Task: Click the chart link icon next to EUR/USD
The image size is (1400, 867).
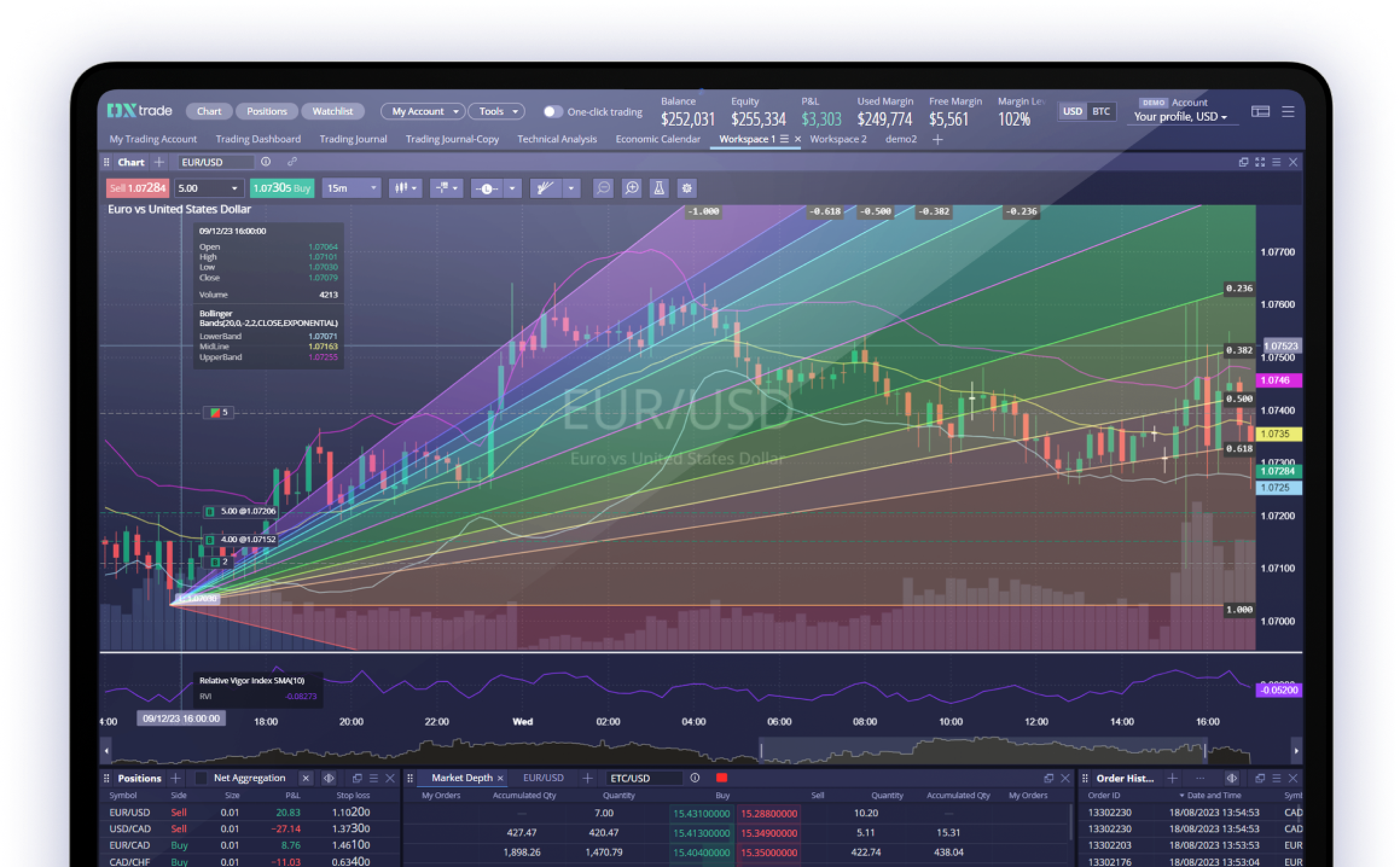Action: (292, 162)
